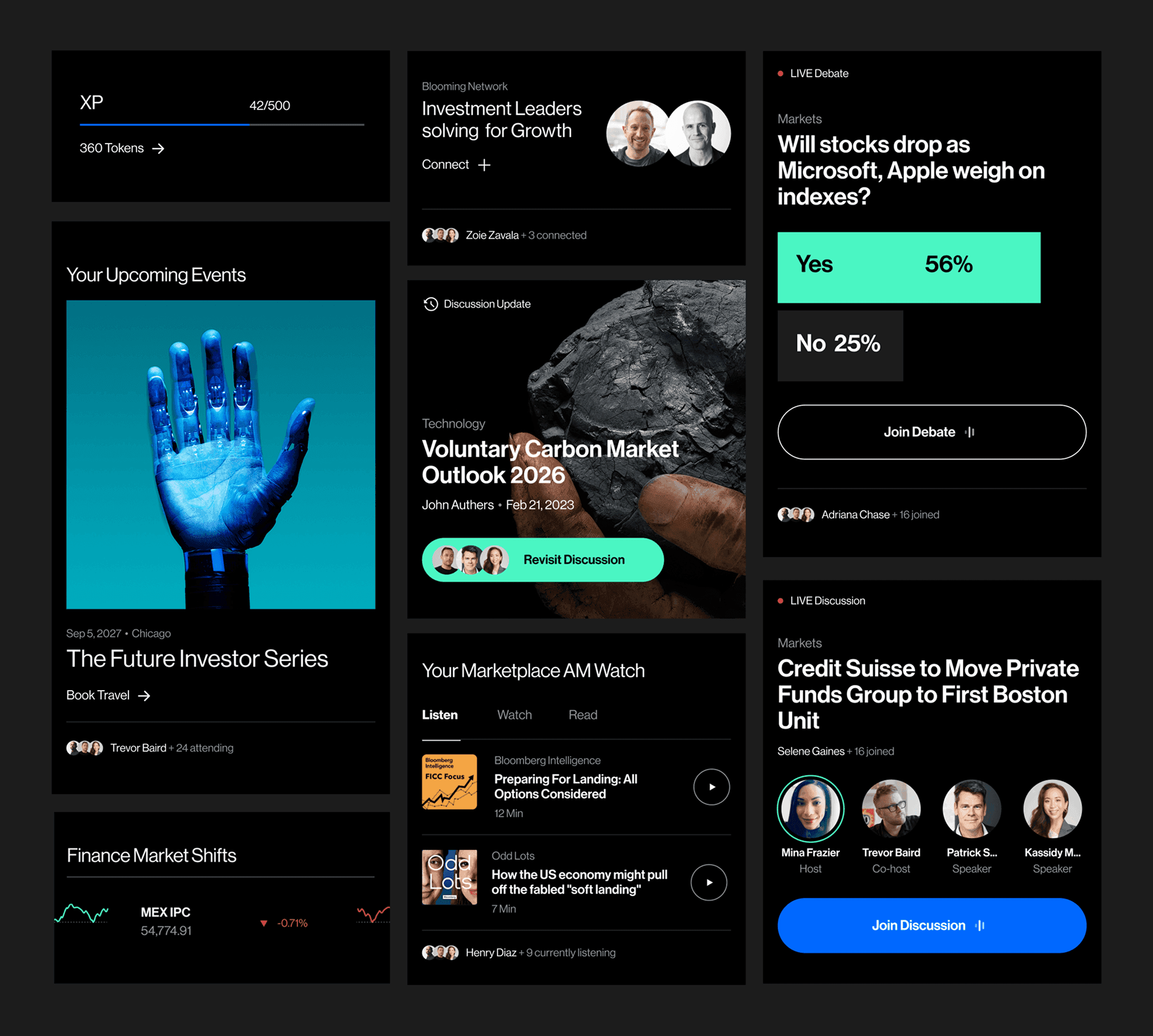
Task: Click the arrow next to 360 Tokens
Action: 158,149
